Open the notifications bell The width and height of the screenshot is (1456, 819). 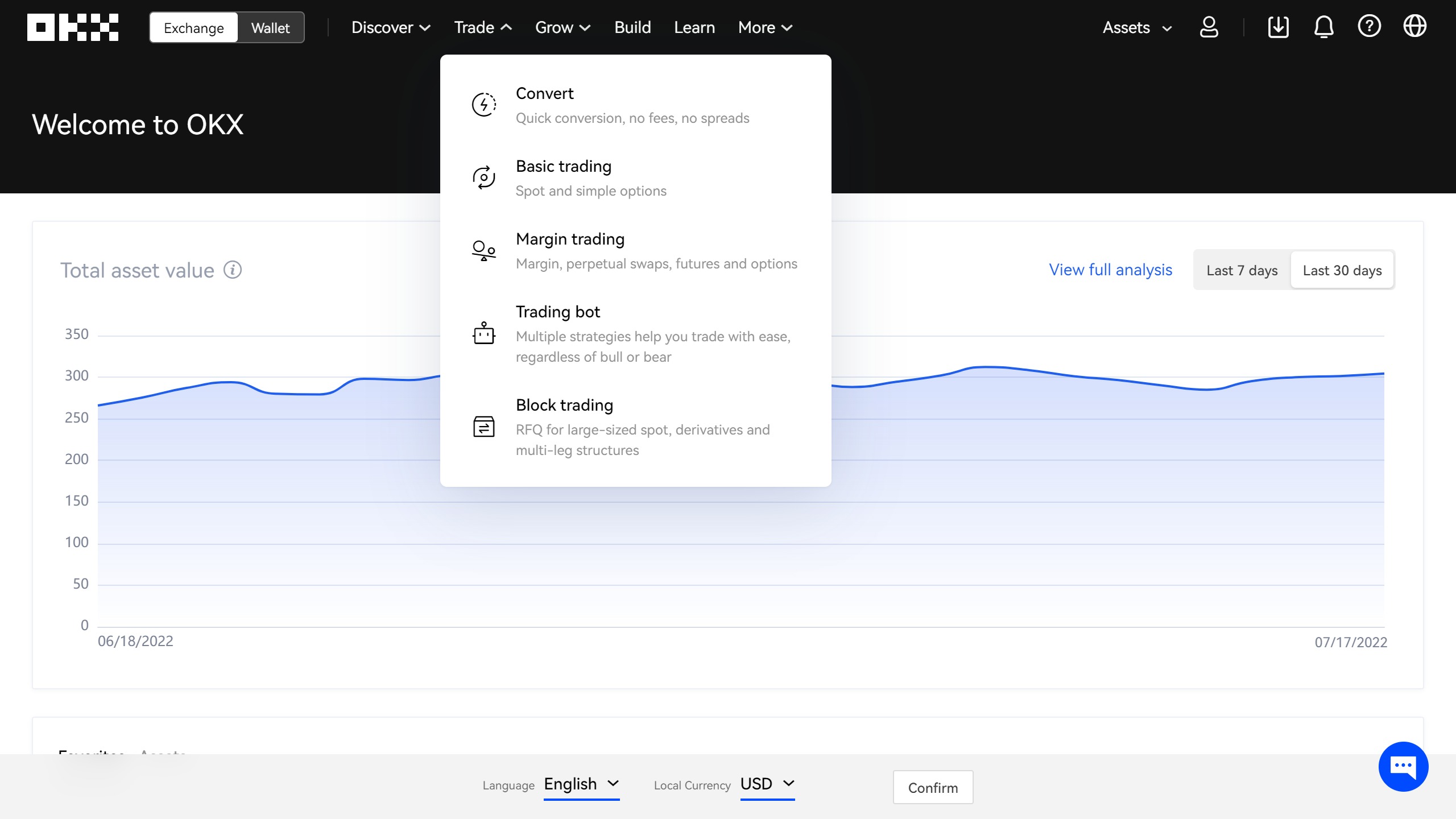1323,27
